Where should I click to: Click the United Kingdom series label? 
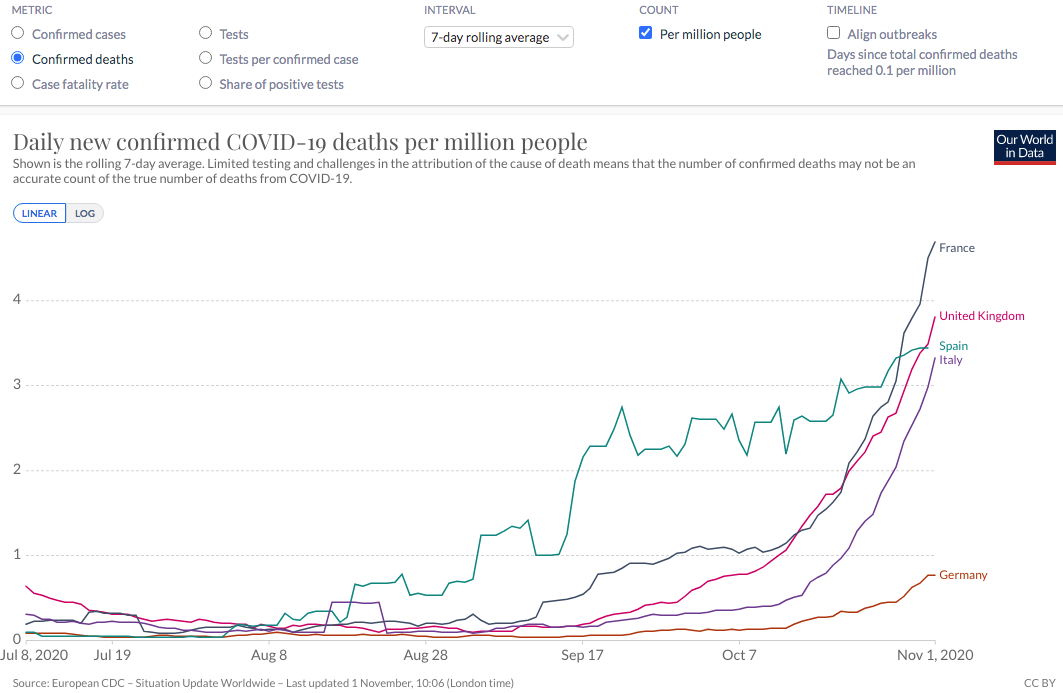coord(981,316)
